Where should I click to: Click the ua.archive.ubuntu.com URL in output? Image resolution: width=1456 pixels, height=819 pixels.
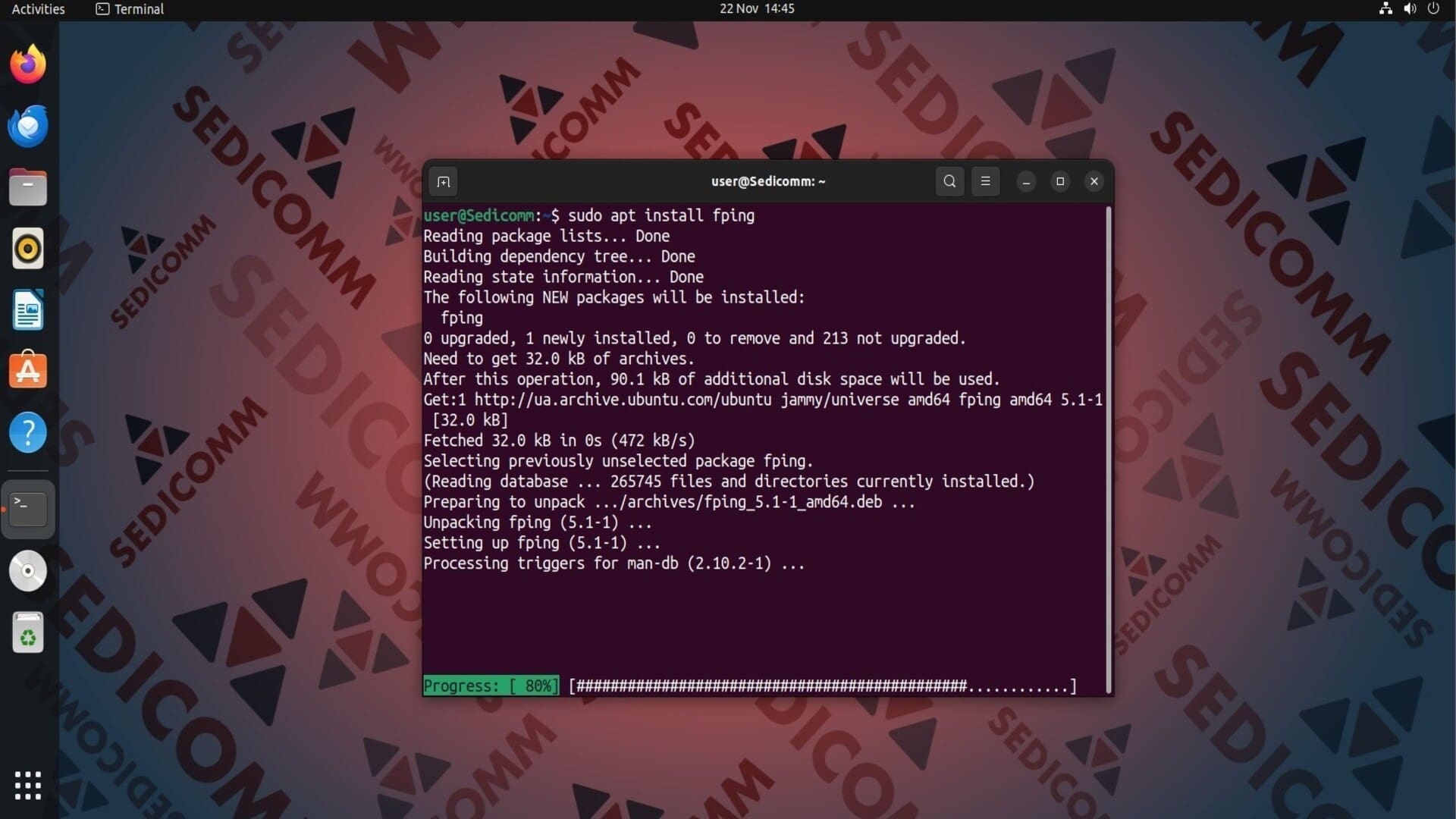click(x=623, y=400)
